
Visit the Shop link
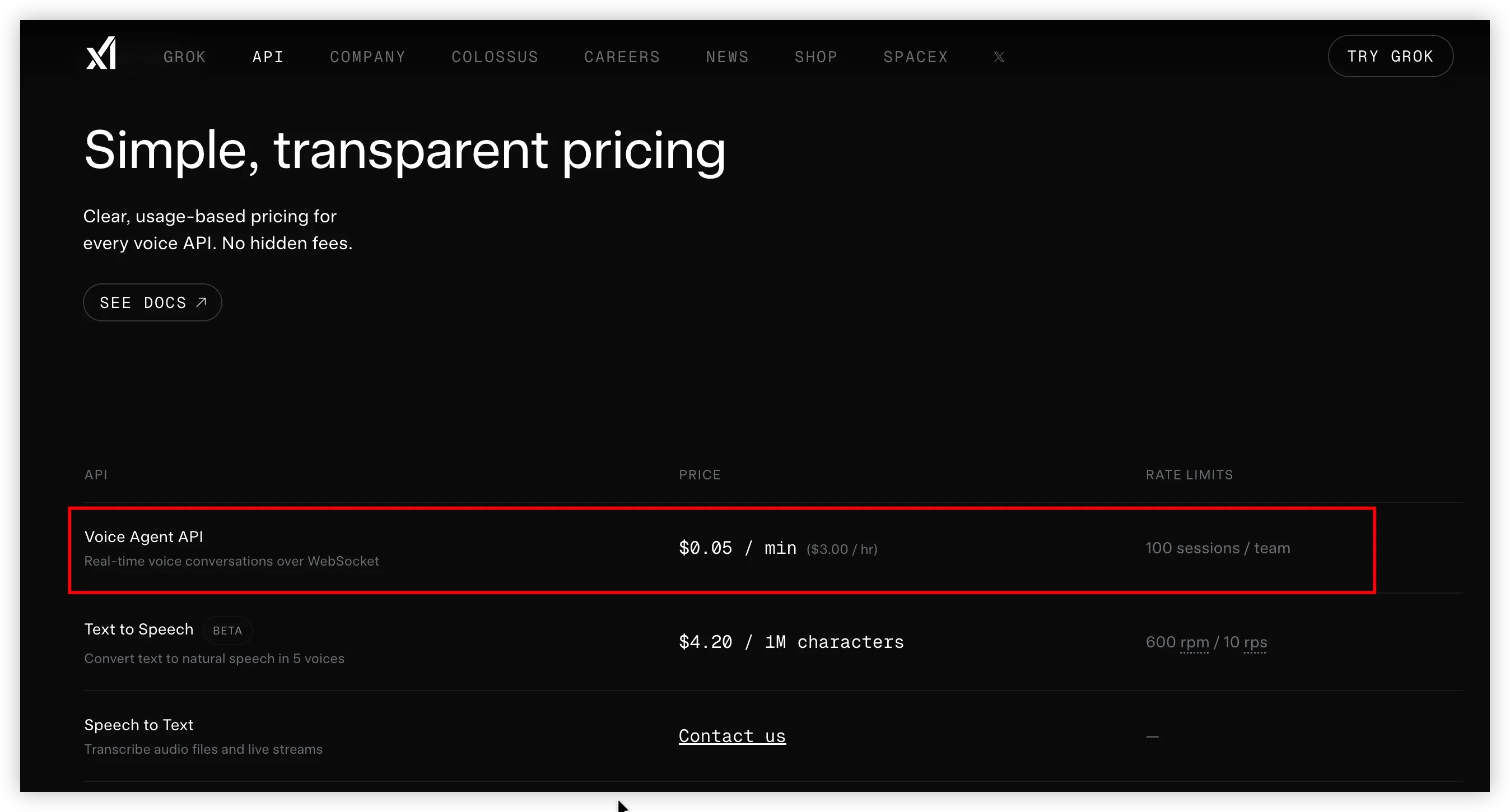tap(815, 57)
